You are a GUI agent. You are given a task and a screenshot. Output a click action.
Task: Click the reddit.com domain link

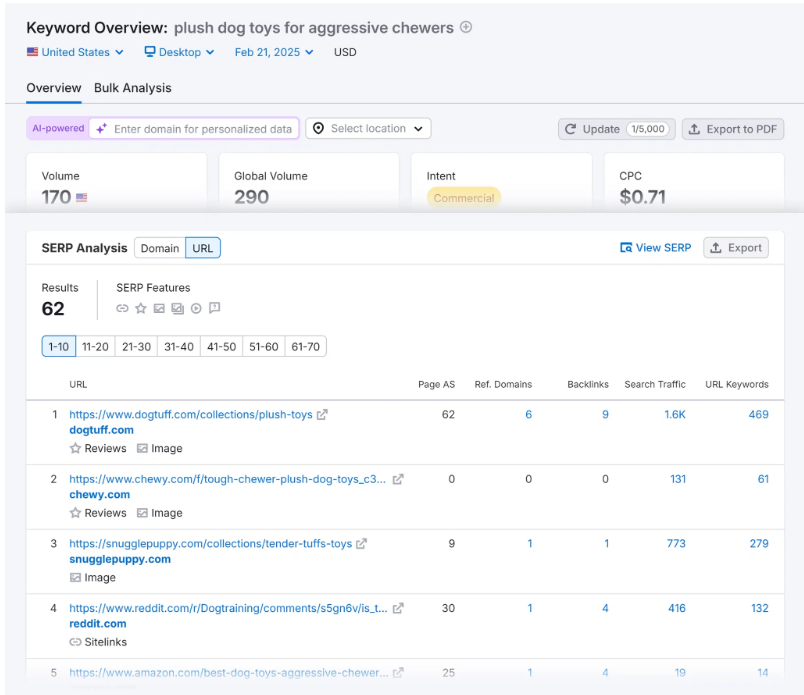[x=98, y=624]
